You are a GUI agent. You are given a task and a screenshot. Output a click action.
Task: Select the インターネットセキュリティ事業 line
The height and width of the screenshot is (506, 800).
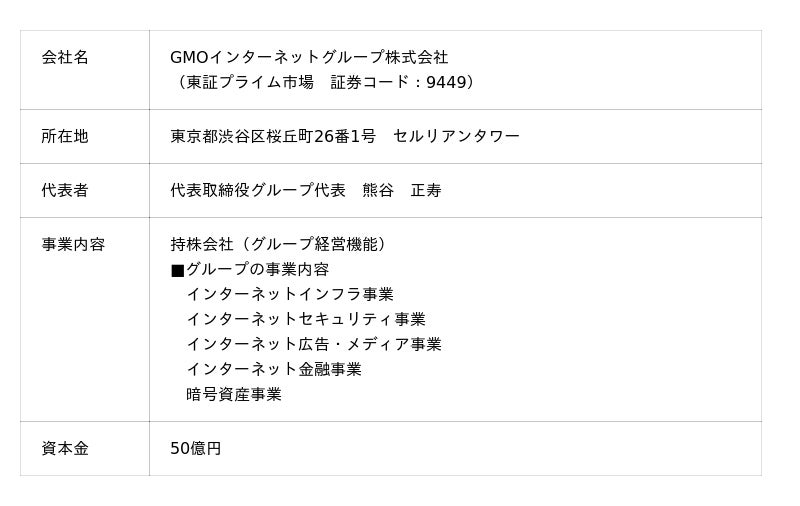pyautogui.click(x=306, y=319)
